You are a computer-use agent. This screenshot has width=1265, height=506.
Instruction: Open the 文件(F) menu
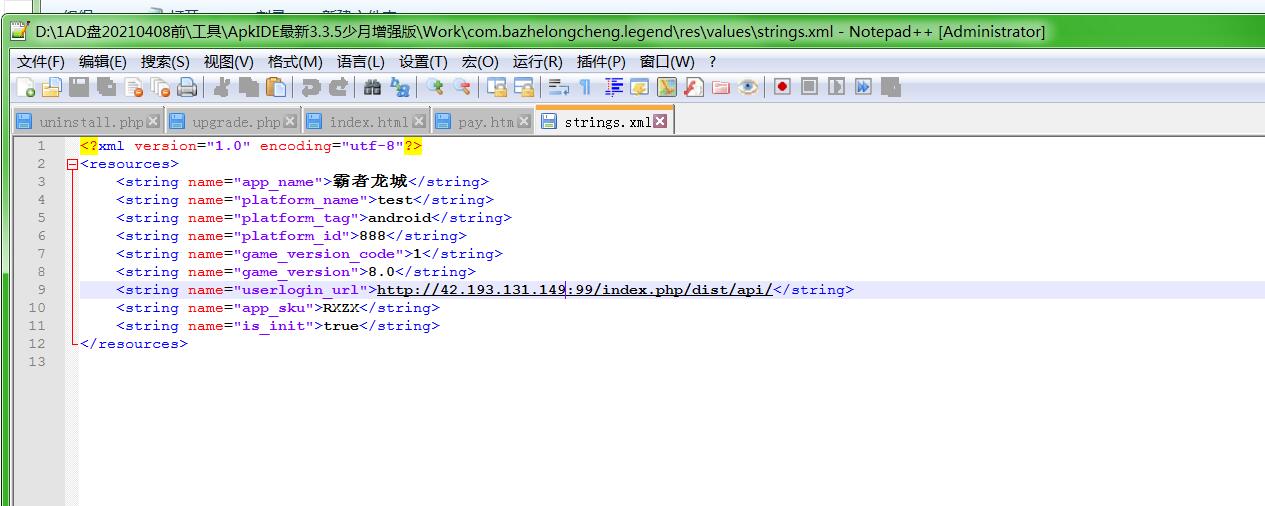click(41, 62)
